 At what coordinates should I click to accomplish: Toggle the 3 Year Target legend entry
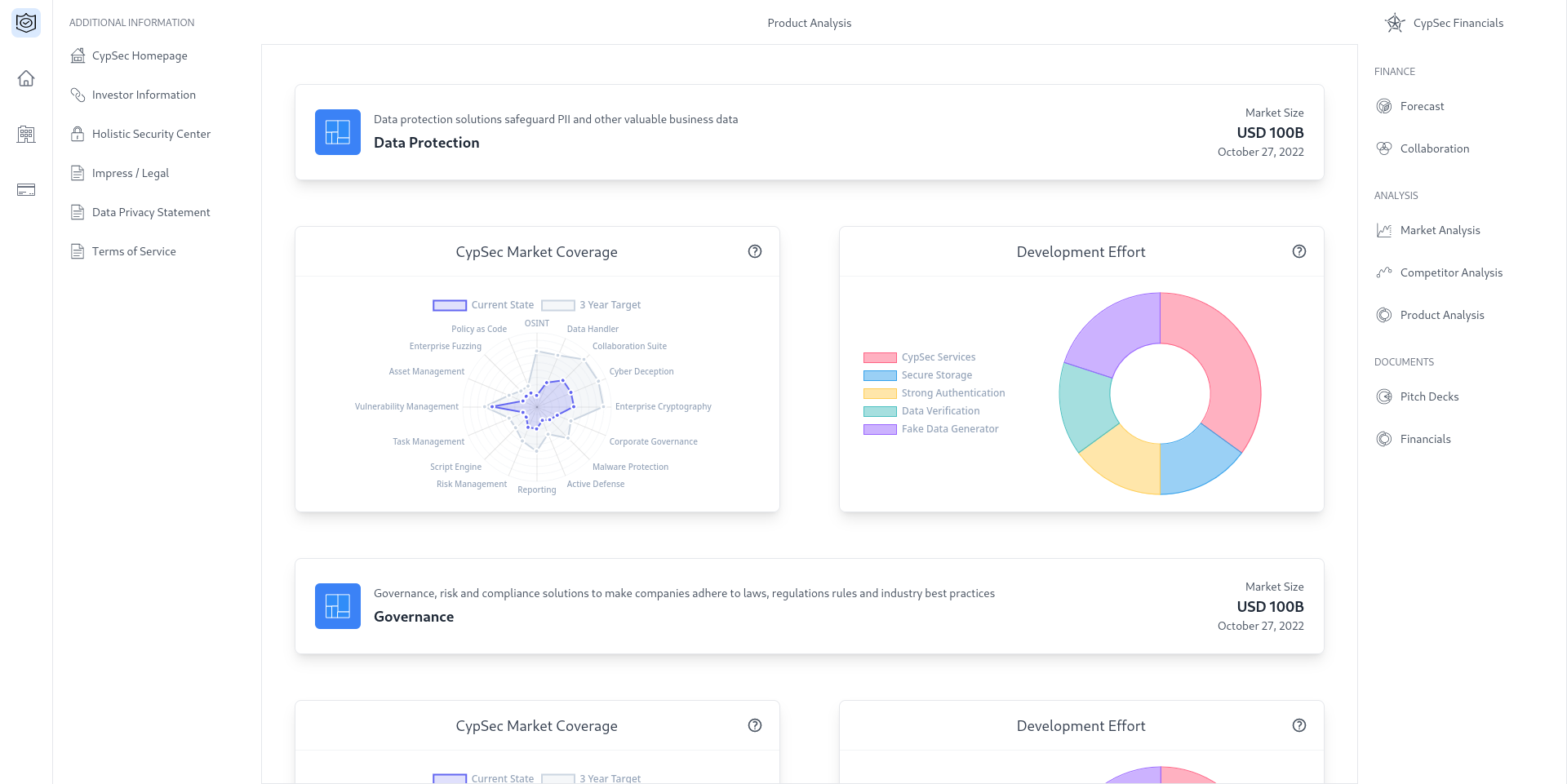(x=557, y=304)
